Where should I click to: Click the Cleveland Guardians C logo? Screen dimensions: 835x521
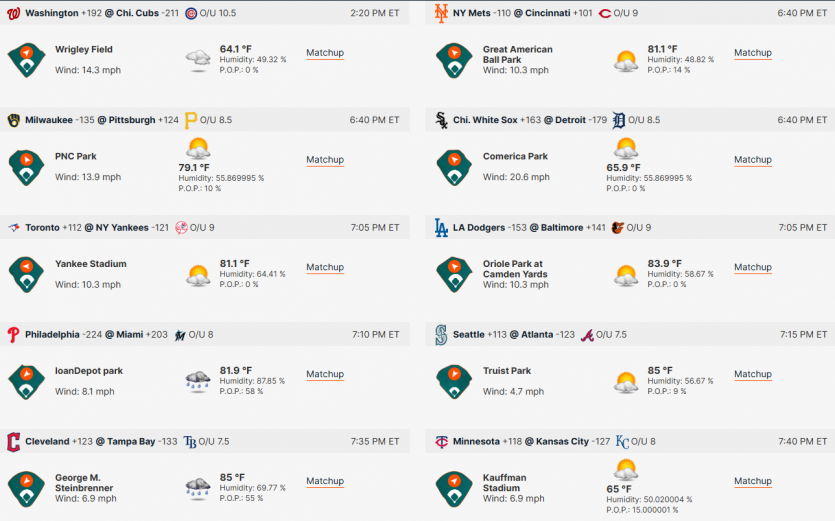(13, 442)
